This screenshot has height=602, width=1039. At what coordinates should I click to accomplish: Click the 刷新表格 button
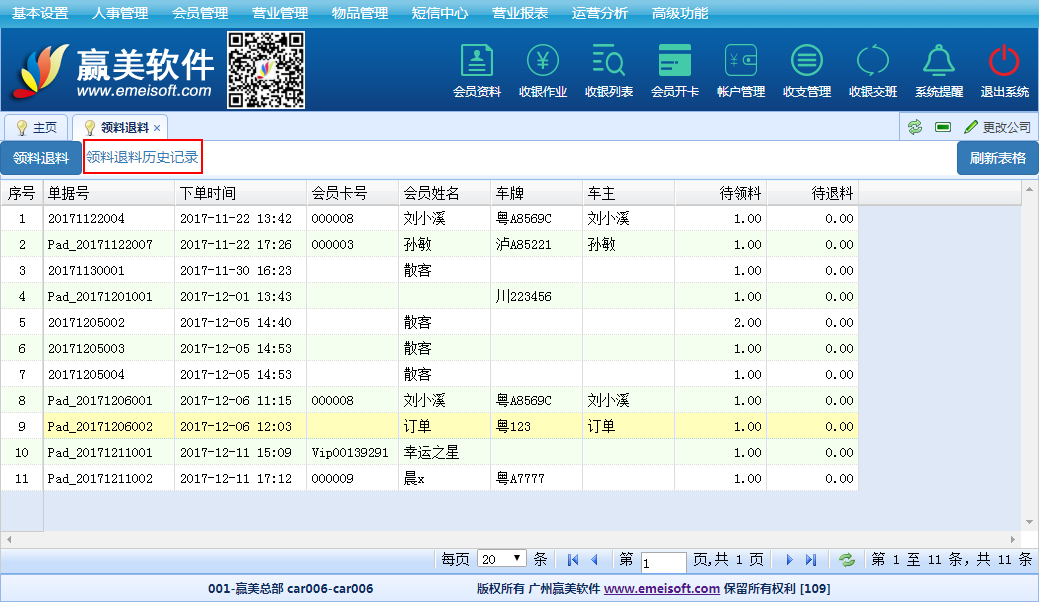tap(997, 158)
